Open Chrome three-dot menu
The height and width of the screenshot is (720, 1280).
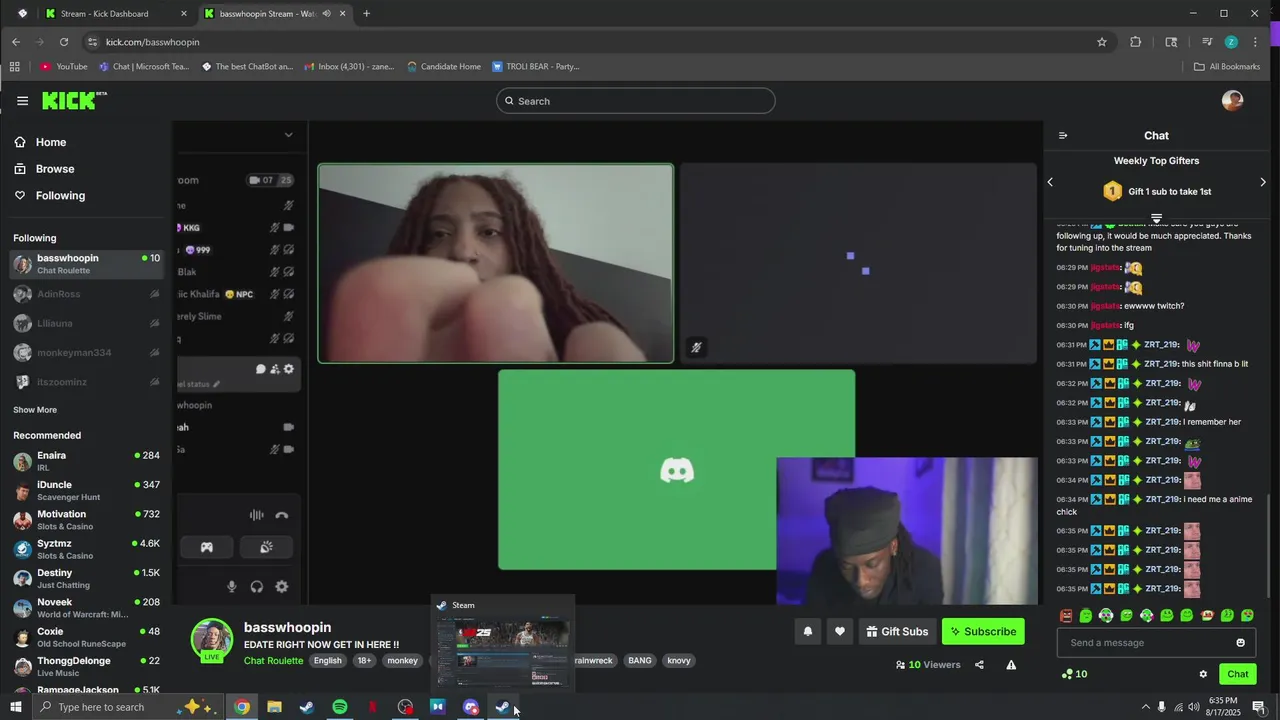(1257, 42)
